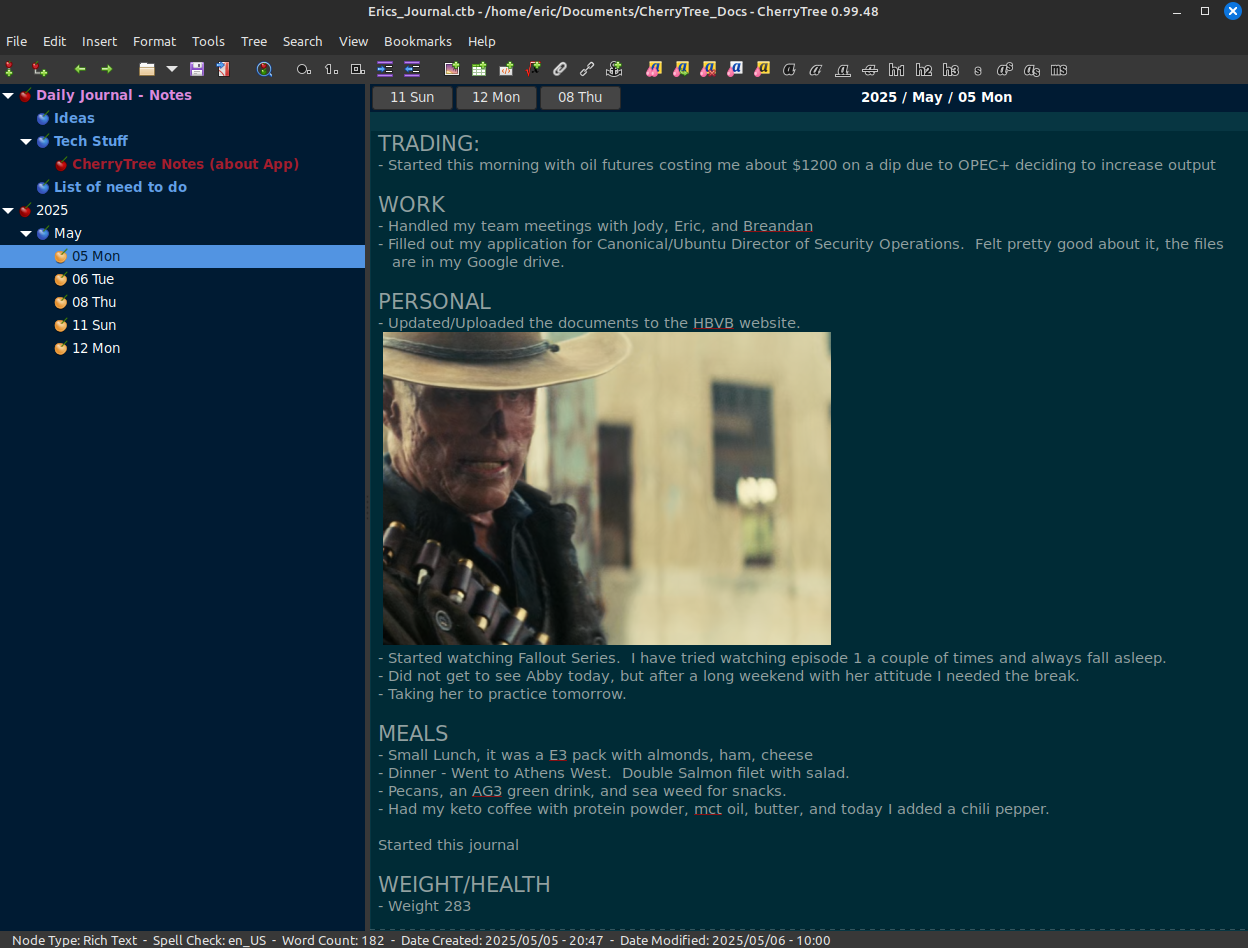The image size is (1248, 948).
Task: Export to PDF from the toolbar
Action: coord(223,69)
